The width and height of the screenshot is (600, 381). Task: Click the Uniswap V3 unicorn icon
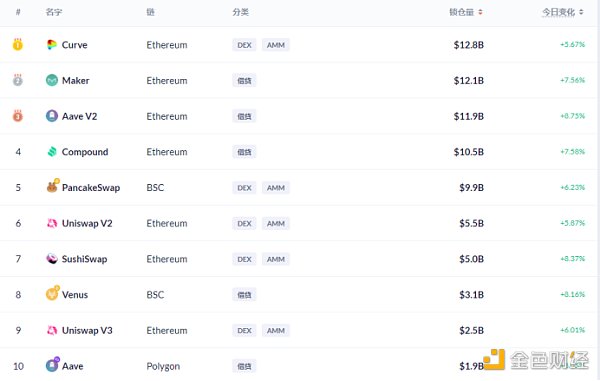point(52,330)
